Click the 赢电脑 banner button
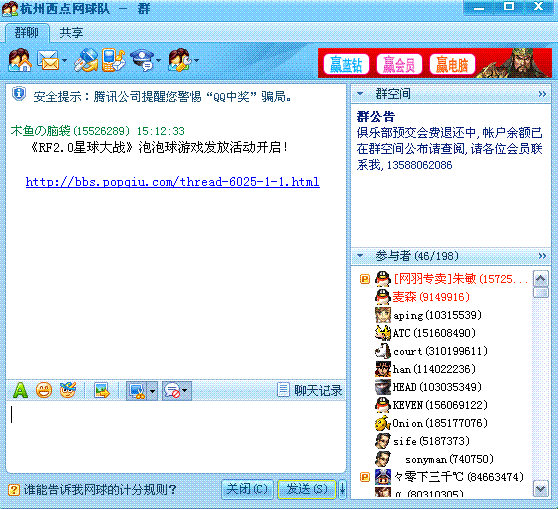Image resolution: width=558 pixels, height=509 pixels. (x=452, y=64)
